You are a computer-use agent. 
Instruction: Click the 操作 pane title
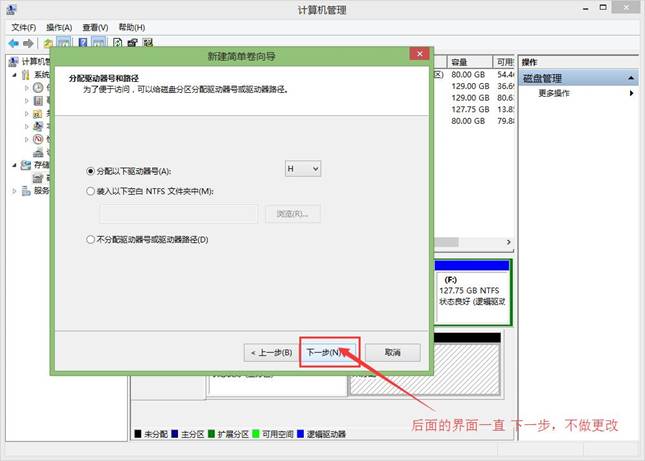(529, 62)
